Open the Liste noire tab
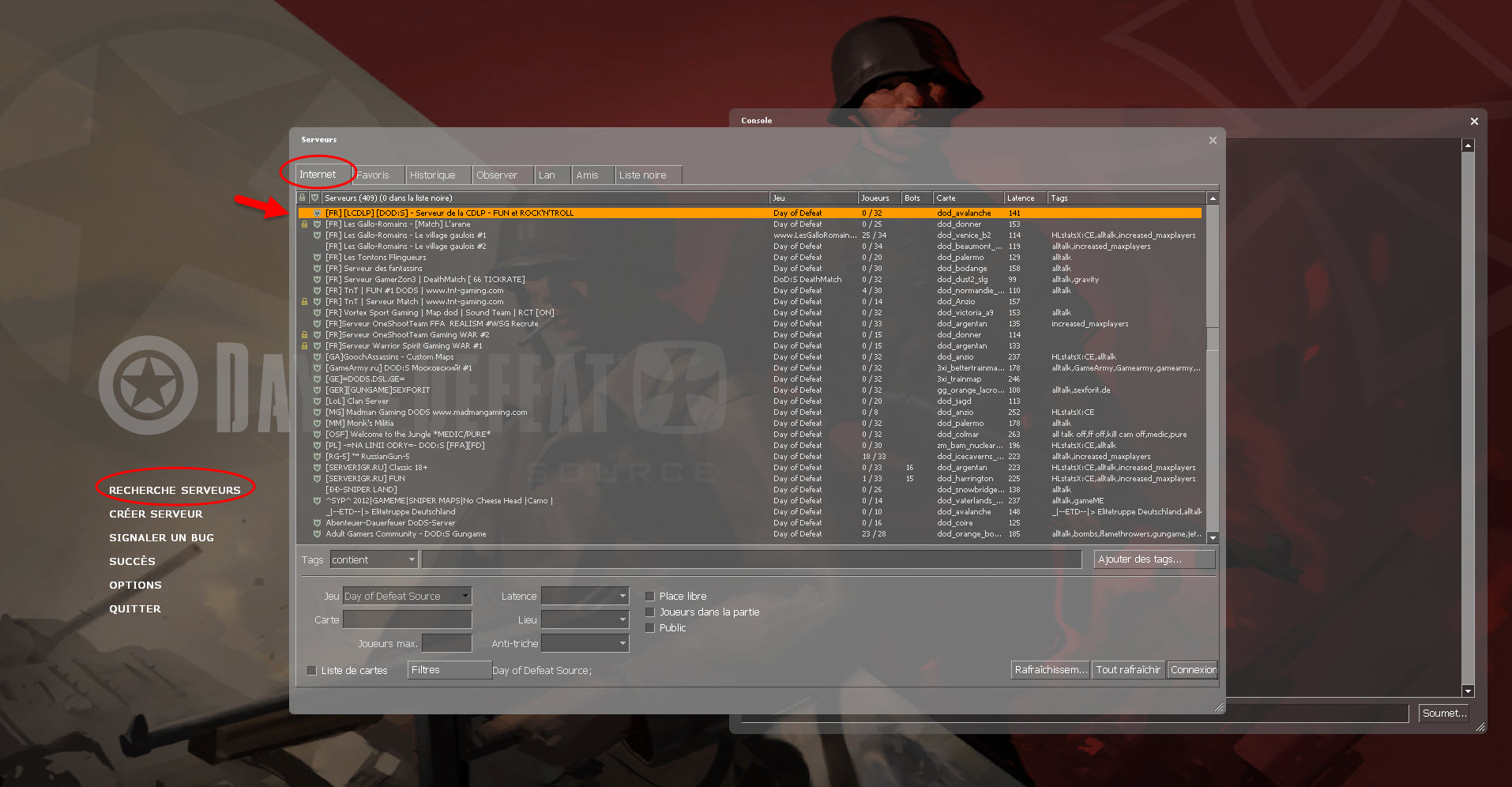The height and width of the screenshot is (787, 1512). [x=643, y=175]
